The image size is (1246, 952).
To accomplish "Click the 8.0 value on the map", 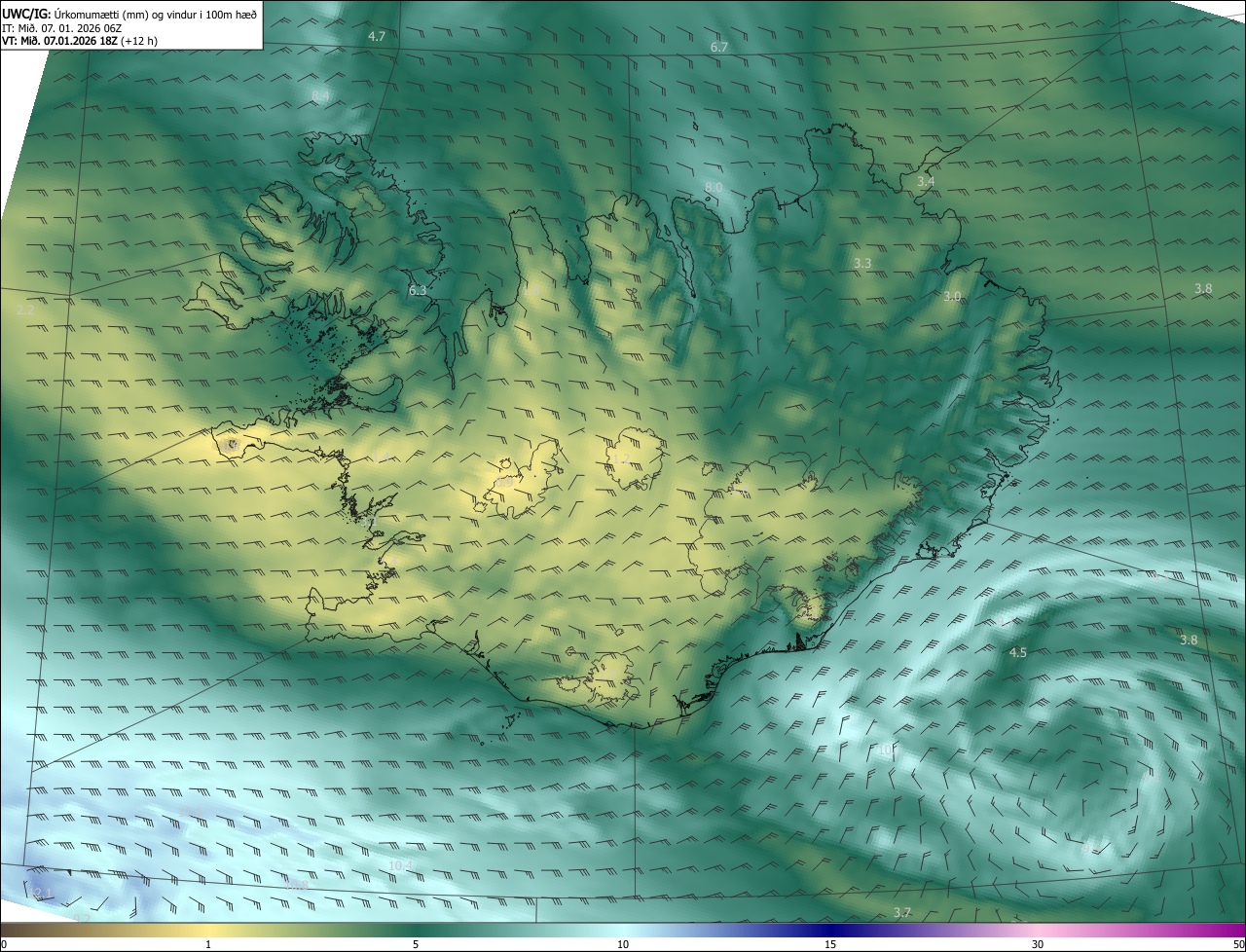I will pos(714,187).
